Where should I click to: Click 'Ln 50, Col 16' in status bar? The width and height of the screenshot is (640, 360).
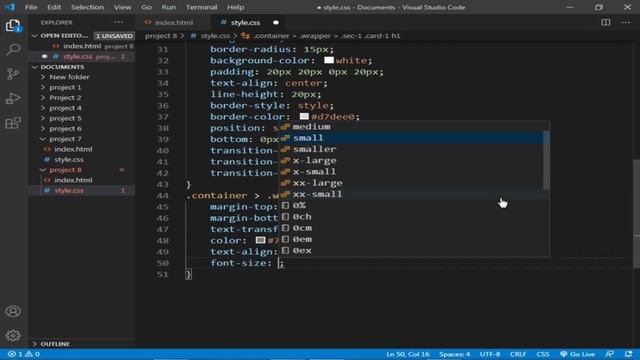407,354
